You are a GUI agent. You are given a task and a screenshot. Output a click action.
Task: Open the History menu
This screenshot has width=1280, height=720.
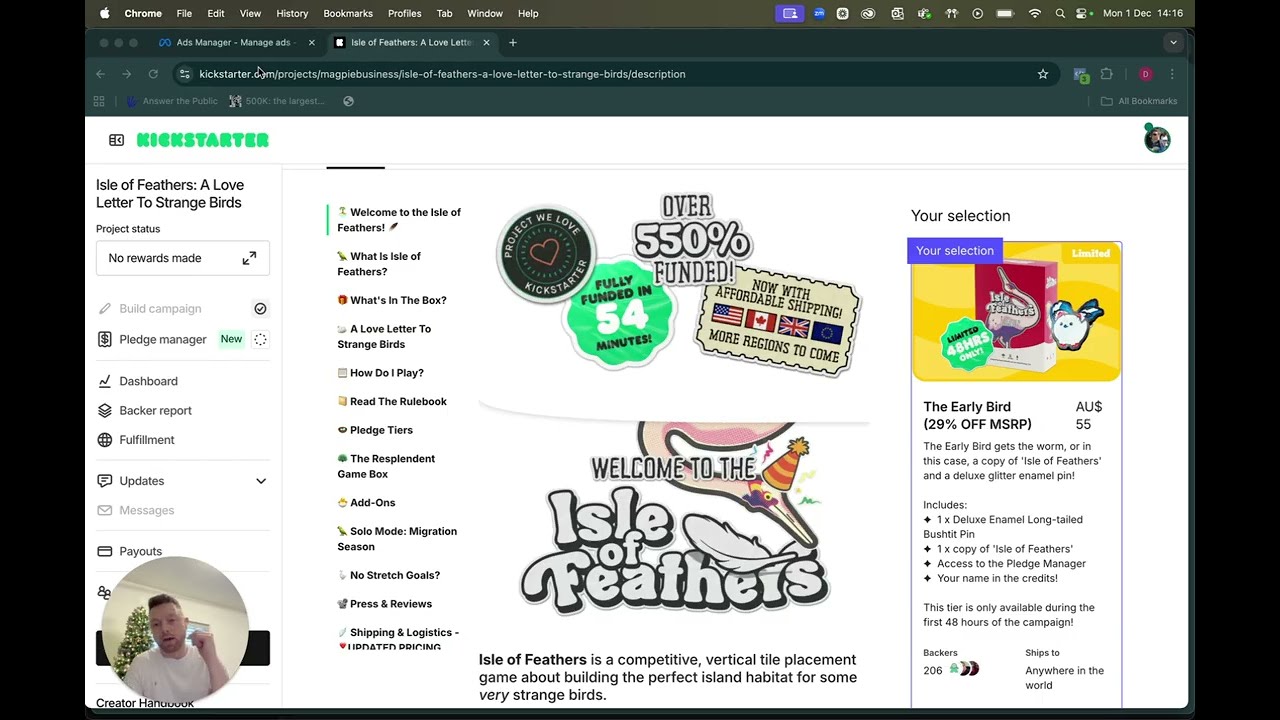pyautogui.click(x=292, y=13)
